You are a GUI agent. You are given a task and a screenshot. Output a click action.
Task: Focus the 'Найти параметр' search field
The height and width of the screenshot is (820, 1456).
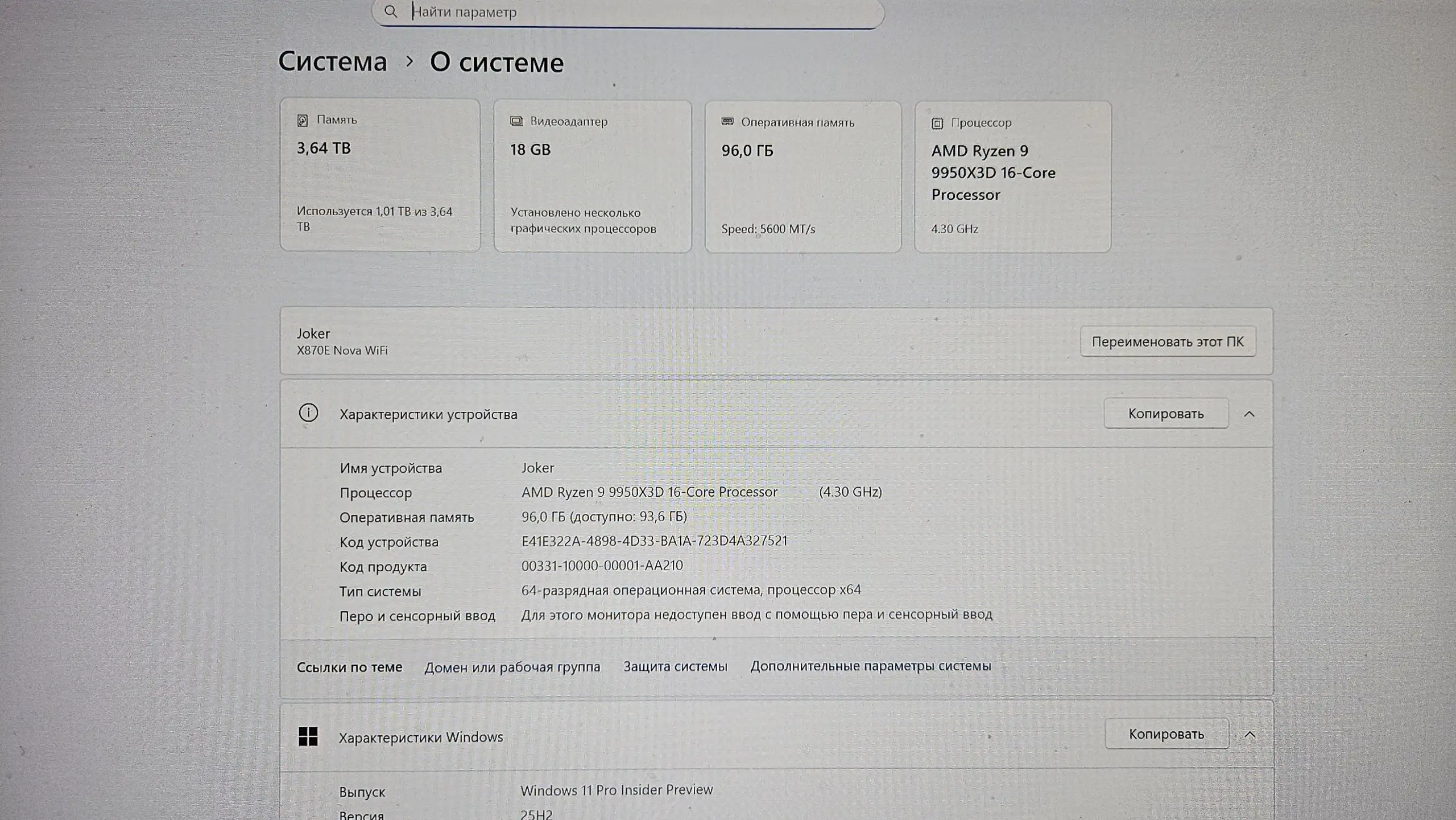pyautogui.click(x=628, y=12)
